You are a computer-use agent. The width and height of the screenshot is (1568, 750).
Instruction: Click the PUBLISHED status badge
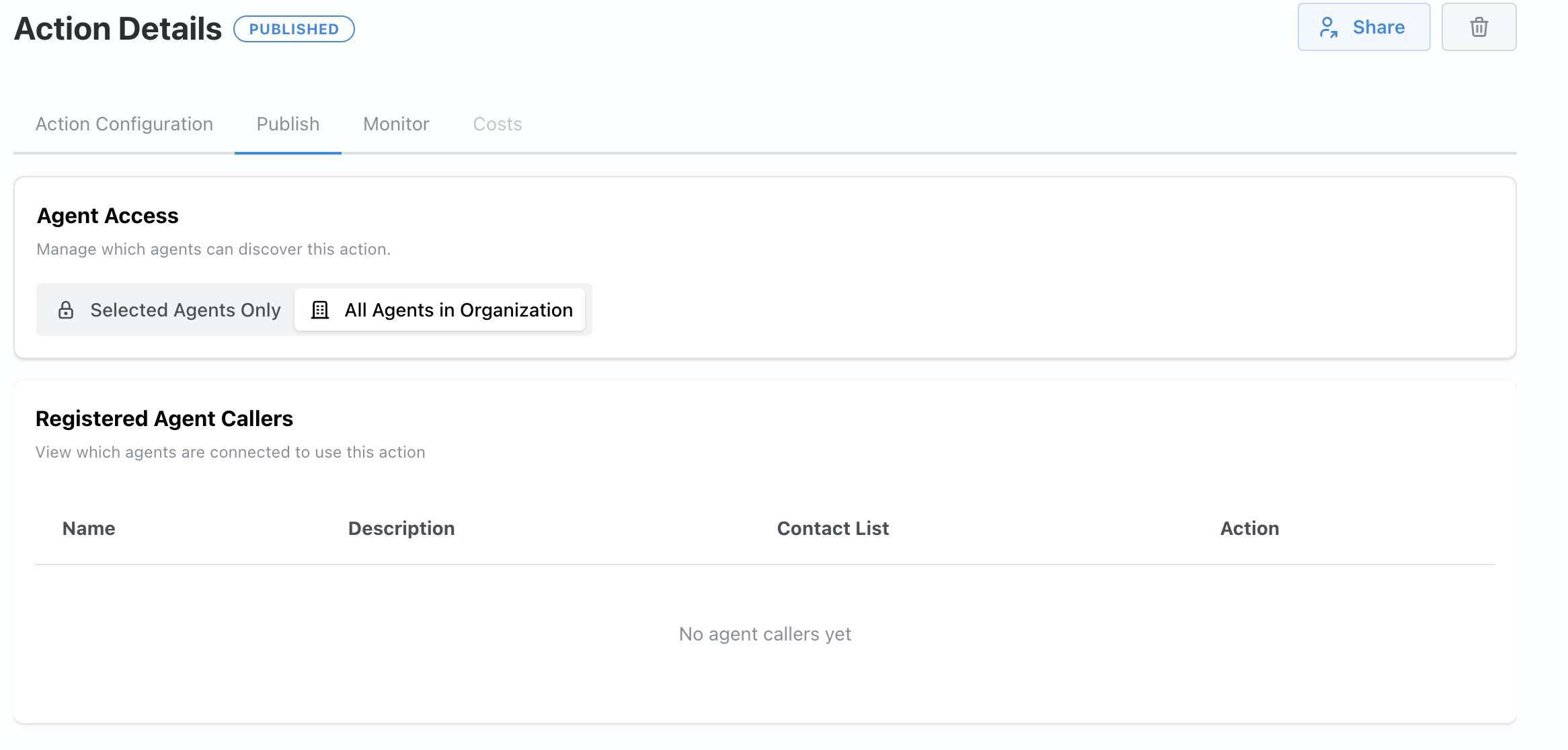pos(294,29)
